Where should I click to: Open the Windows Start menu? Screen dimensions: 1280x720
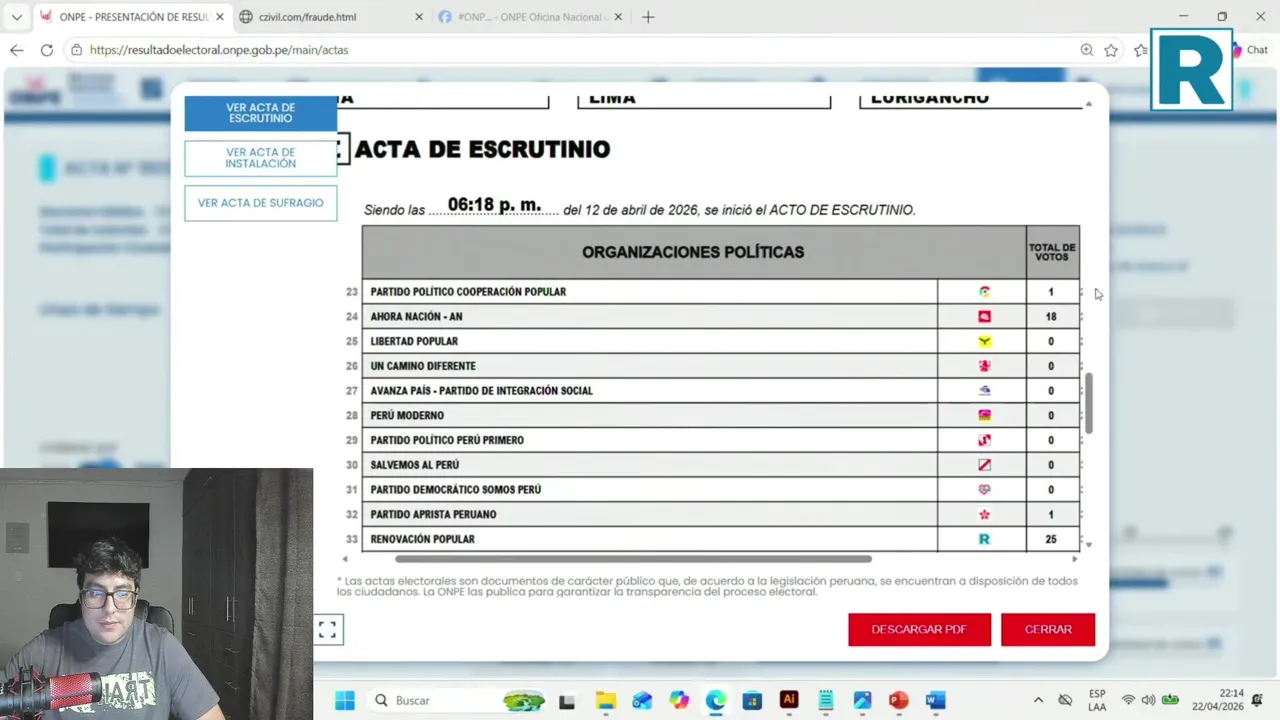pos(345,700)
